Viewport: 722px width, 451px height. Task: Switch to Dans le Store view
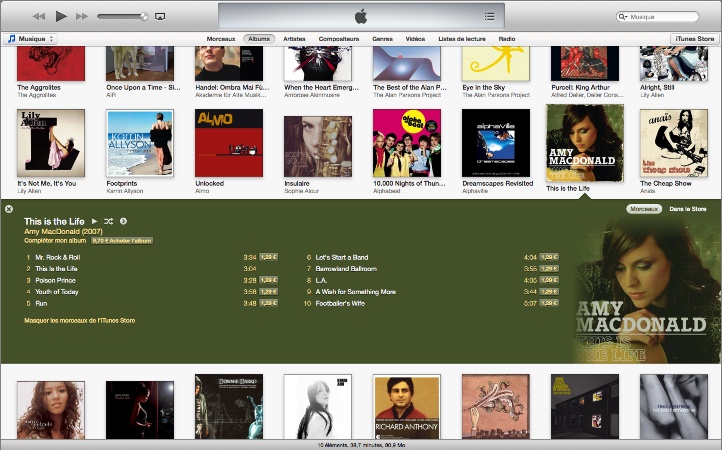click(x=687, y=209)
